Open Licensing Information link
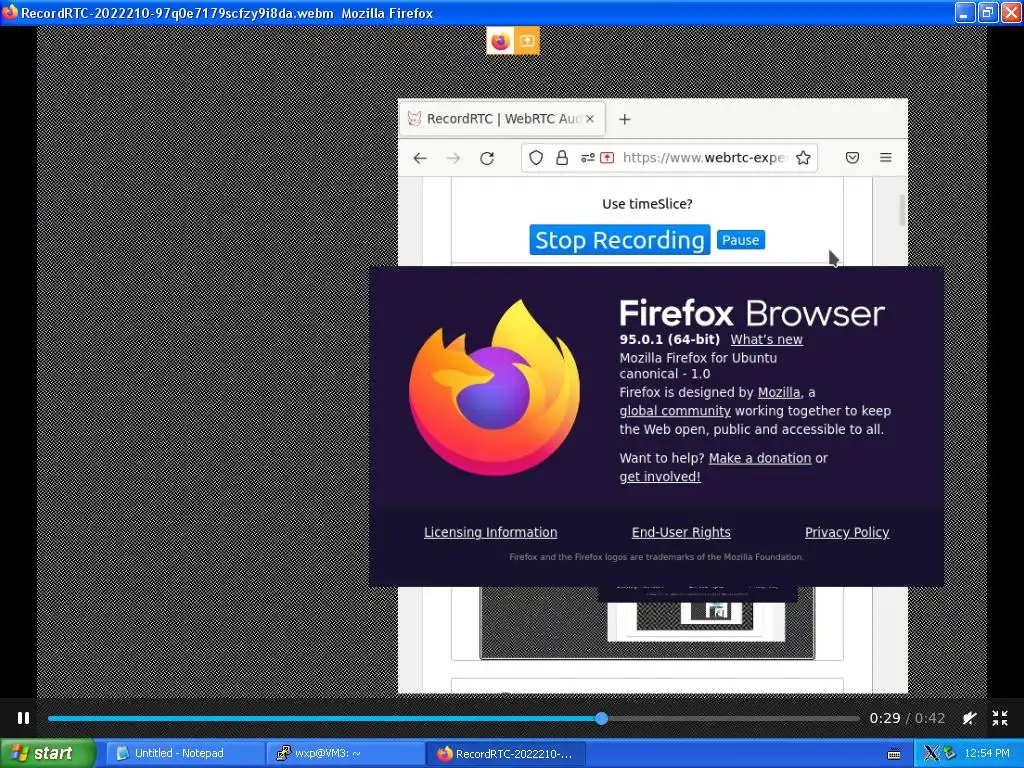This screenshot has width=1024, height=768. (x=490, y=532)
